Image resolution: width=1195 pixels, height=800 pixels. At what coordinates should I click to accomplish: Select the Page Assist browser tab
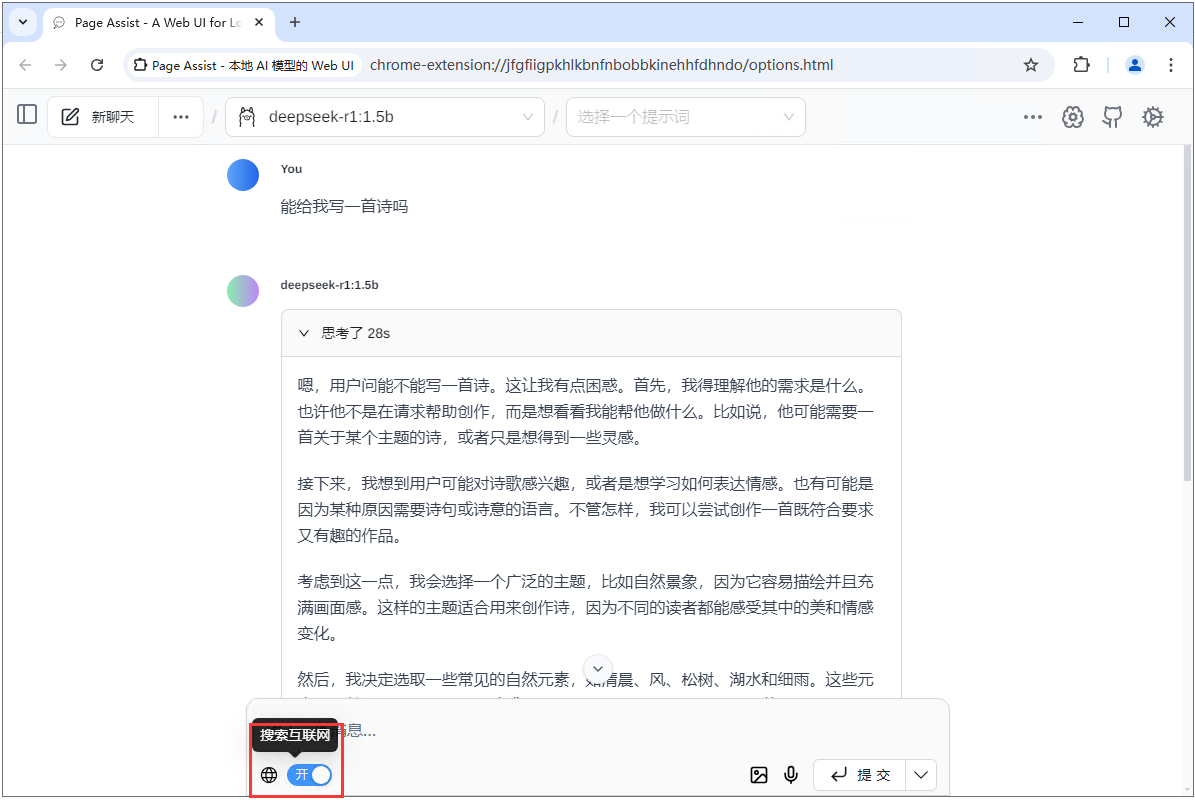pos(159,23)
